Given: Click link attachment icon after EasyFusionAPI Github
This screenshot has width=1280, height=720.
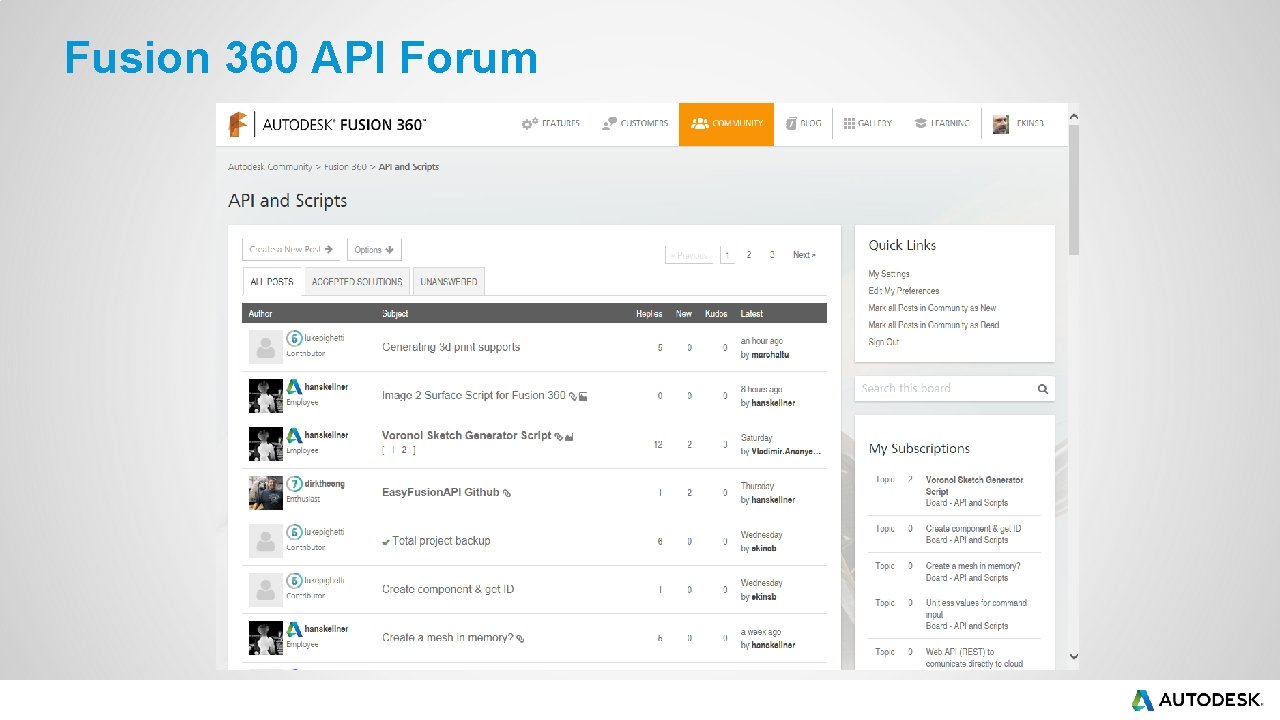Looking at the screenshot, I should click(x=507, y=493).
